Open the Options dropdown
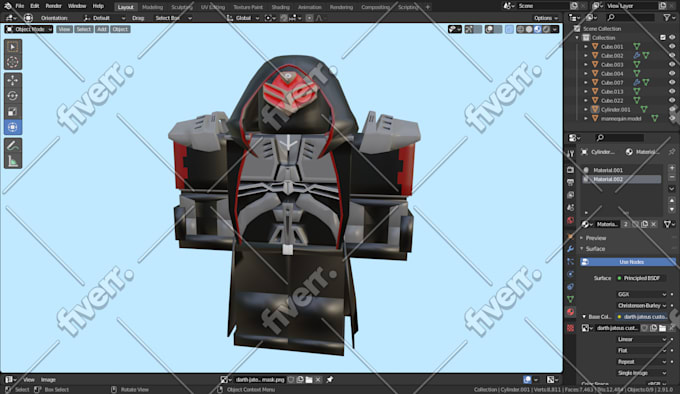Image resolution: width=680 pixels, height=394 pixels. (546, 18)
